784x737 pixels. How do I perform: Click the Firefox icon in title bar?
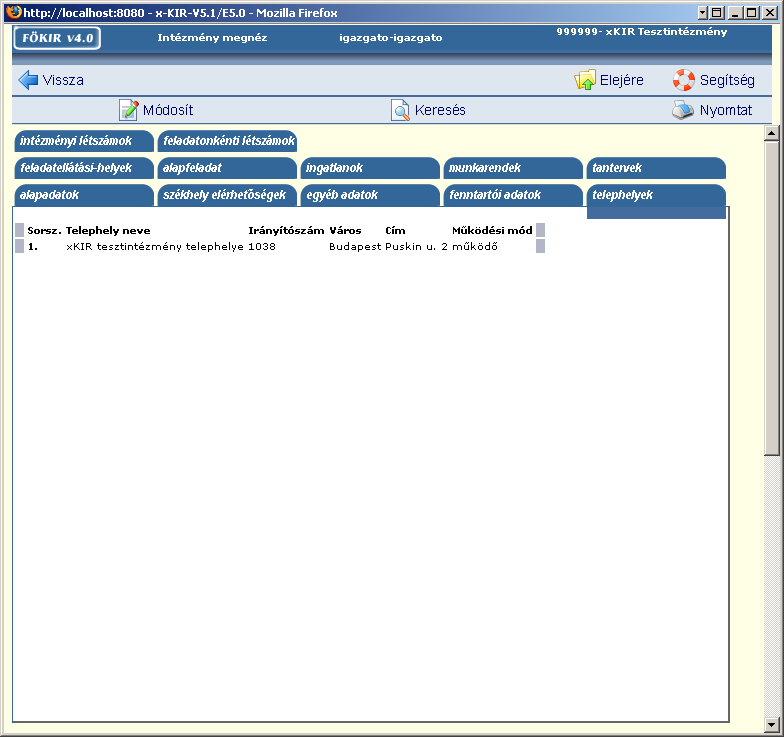pos(14,12)
